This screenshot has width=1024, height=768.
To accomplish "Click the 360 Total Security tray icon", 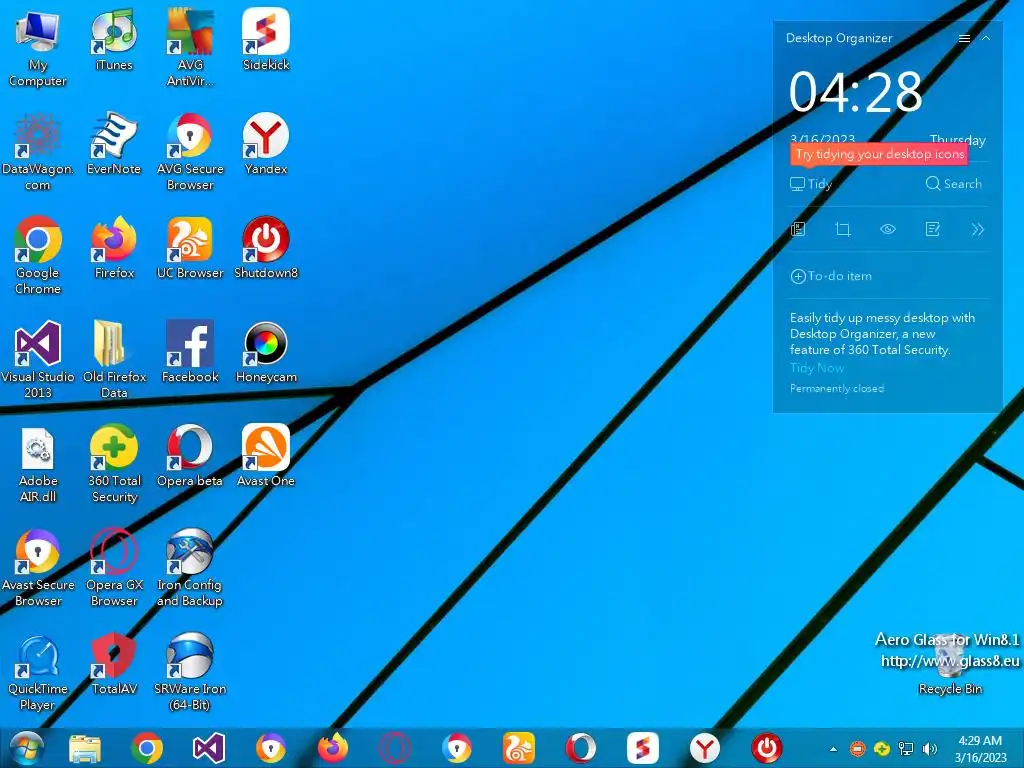I will pos(882,748).
